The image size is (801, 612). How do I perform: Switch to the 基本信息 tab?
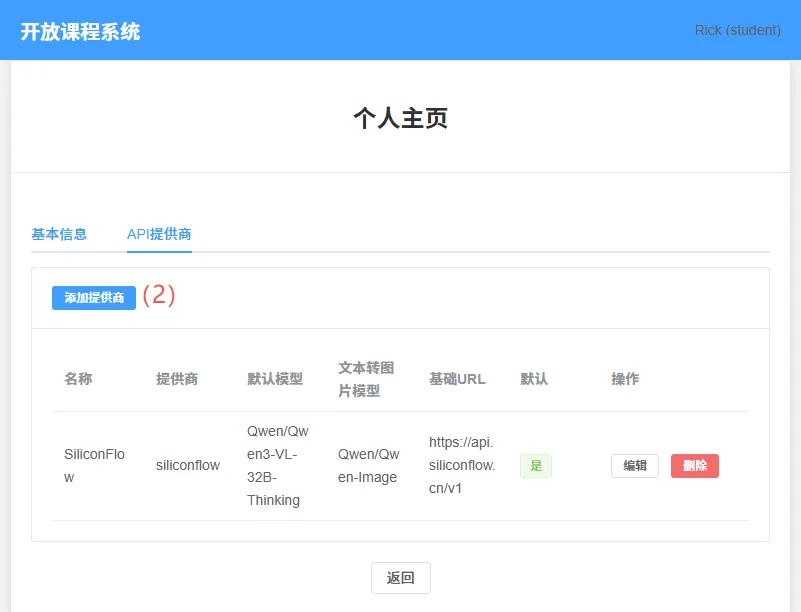[59, 234]
